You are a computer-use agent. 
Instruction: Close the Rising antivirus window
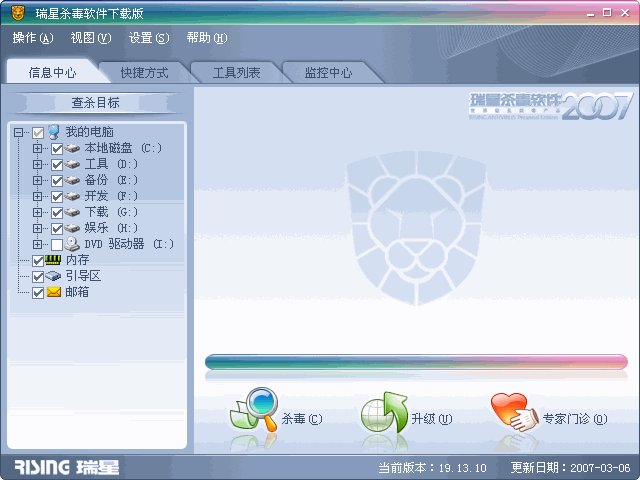[x=624, y=13]
